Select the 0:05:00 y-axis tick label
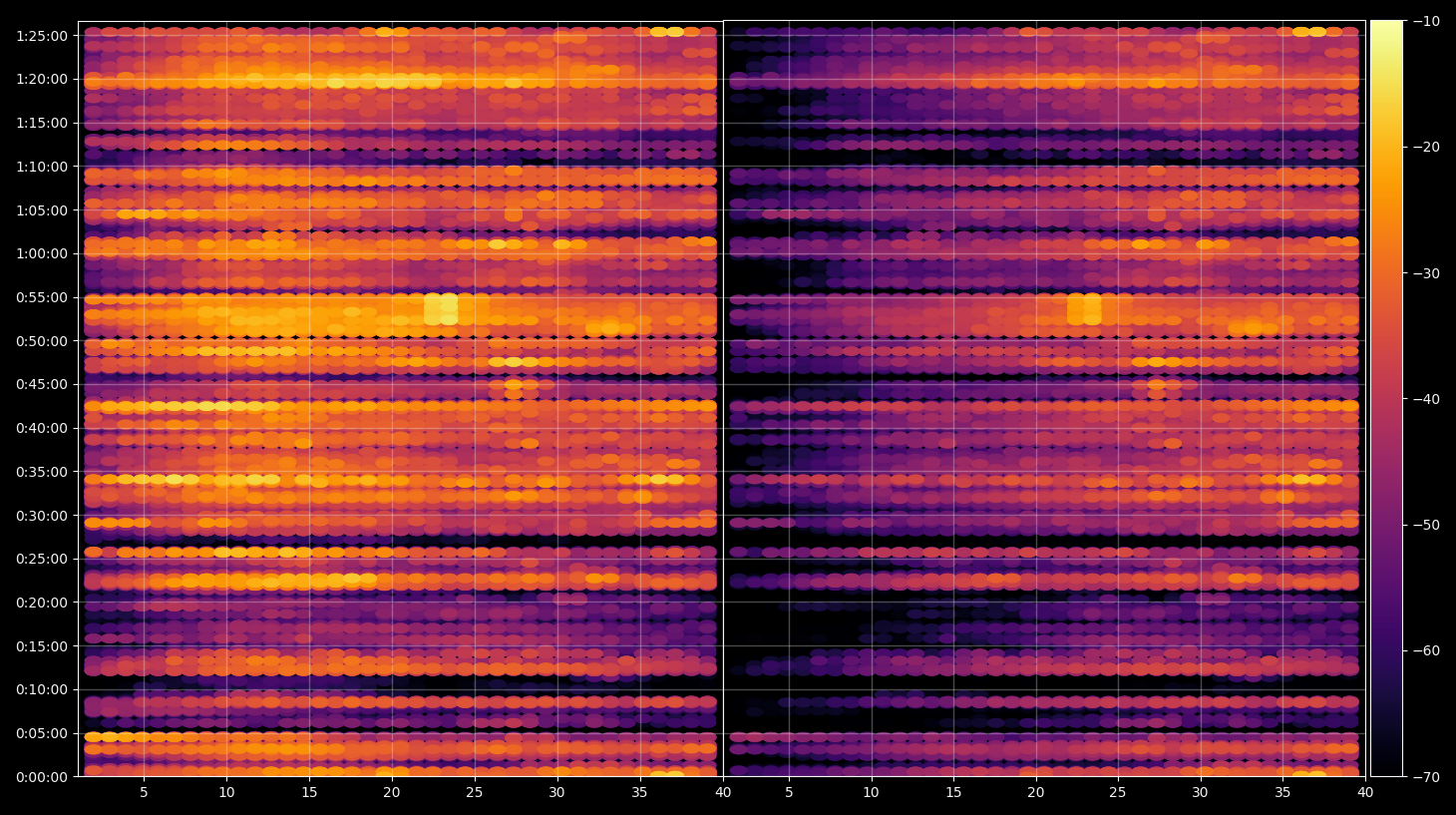 42,733
